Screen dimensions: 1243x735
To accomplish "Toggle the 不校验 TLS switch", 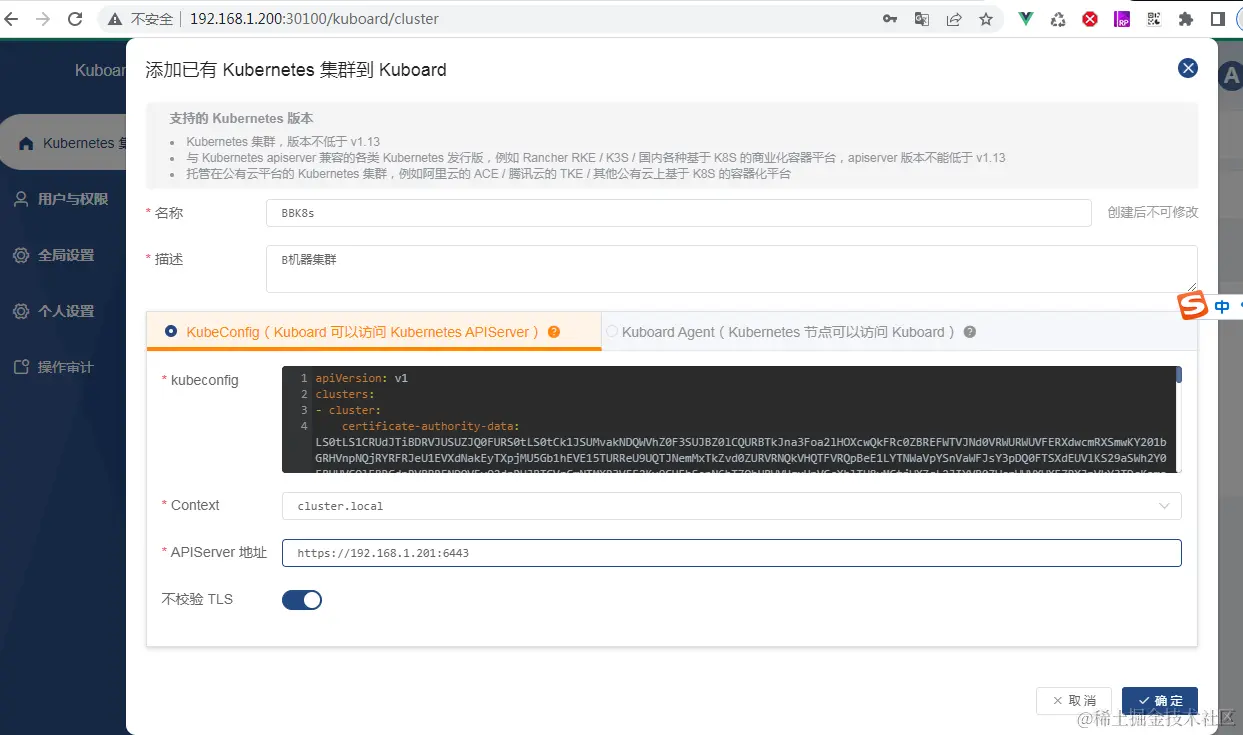I will click(302, 600).
